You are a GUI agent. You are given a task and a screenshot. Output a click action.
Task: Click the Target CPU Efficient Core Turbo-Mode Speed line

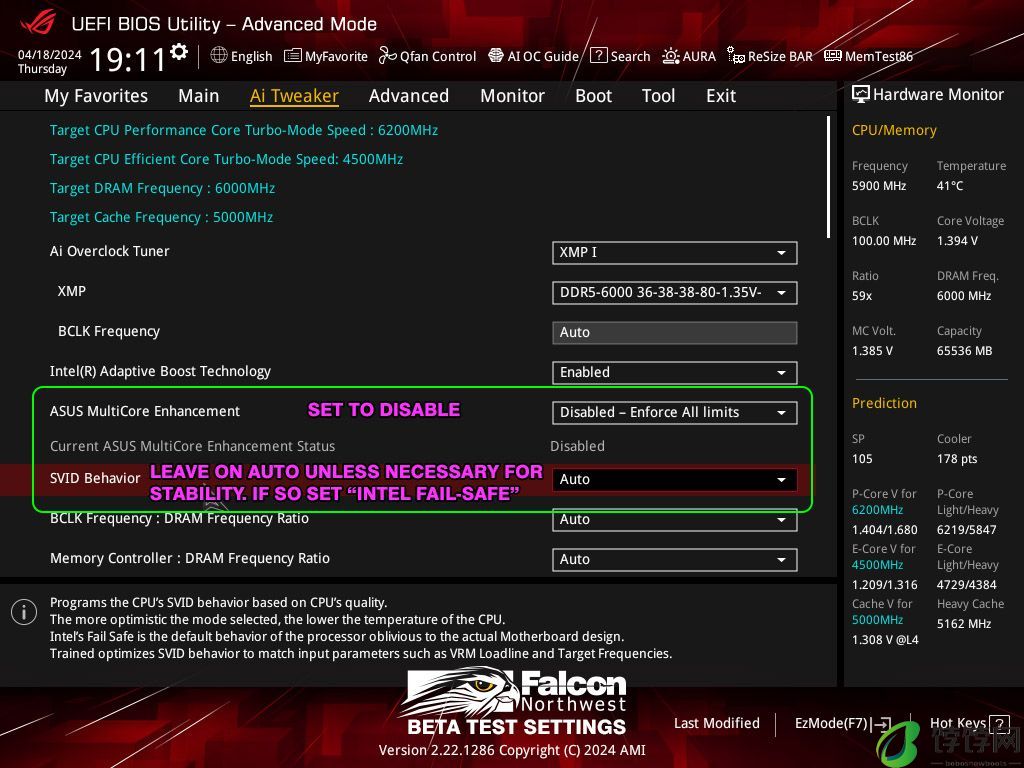pyautogui.click(x=226, y=159)
